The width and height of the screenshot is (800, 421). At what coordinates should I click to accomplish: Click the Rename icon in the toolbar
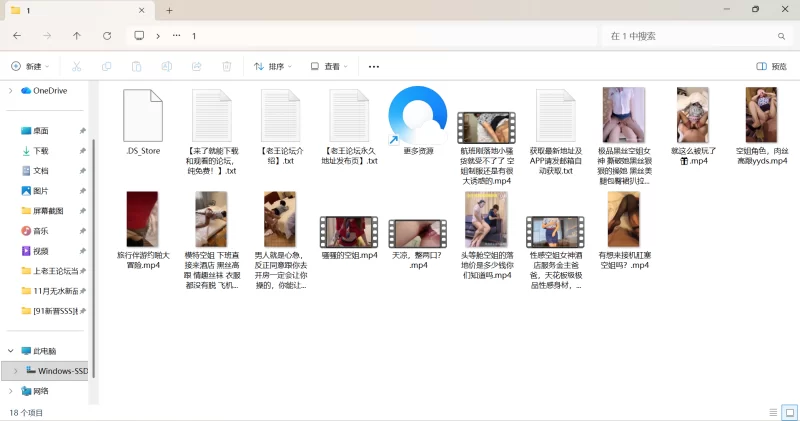166,66
